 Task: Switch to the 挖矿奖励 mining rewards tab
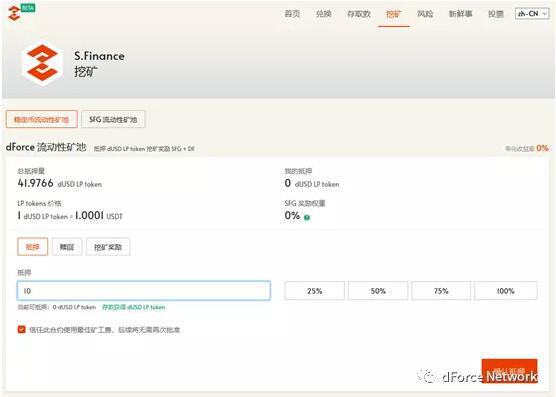(x=108, y=247)
